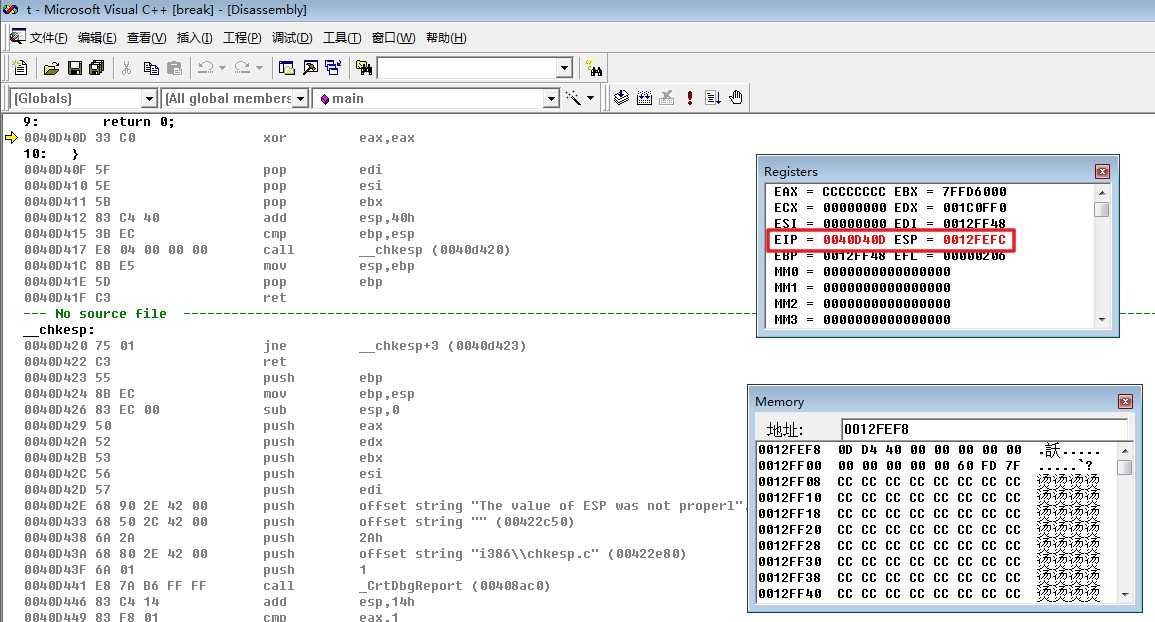
Task: Click the 'xor eax,eax' instruction line
Action: click(220, 138)
